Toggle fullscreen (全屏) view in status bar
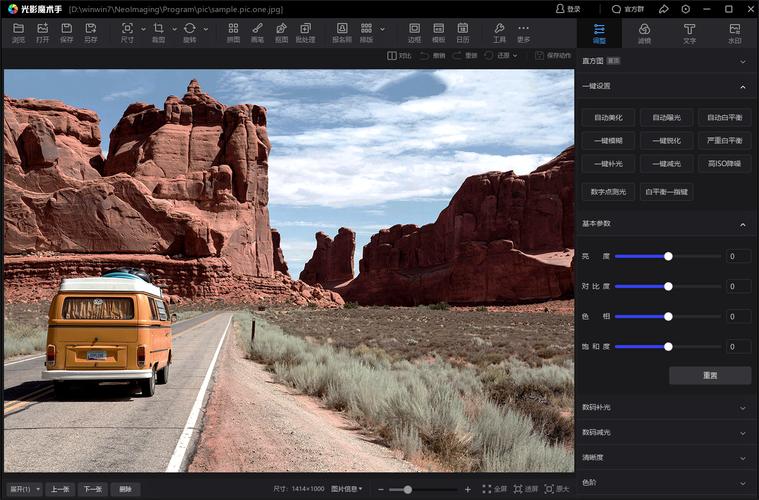 click(x=495, y=489)
